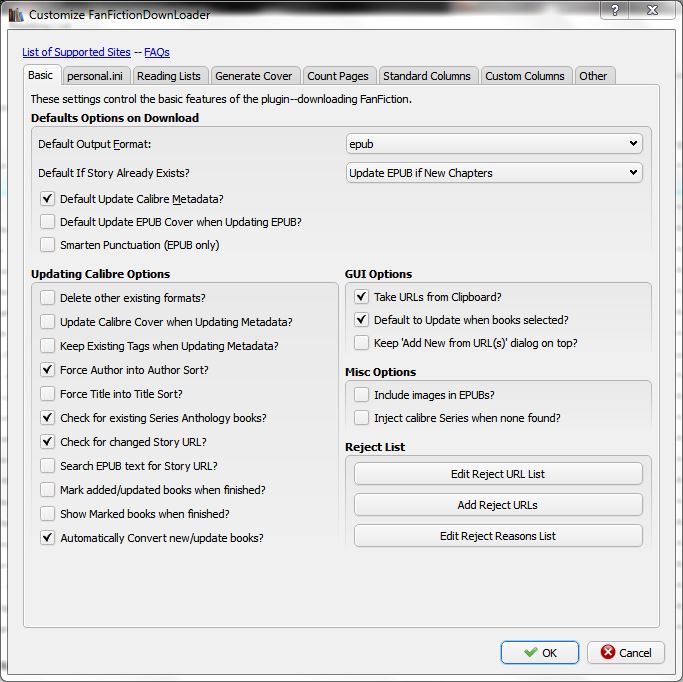
Task: Confirm settings with OK button
Action: click(540, 652)
